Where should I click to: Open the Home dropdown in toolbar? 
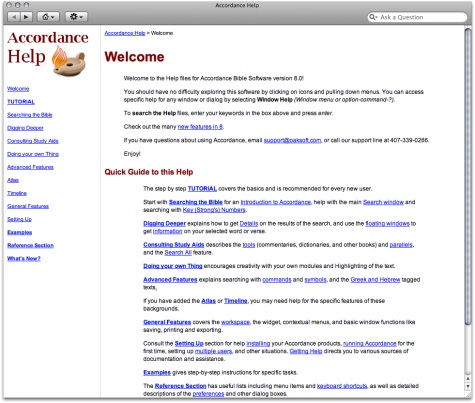48,17
